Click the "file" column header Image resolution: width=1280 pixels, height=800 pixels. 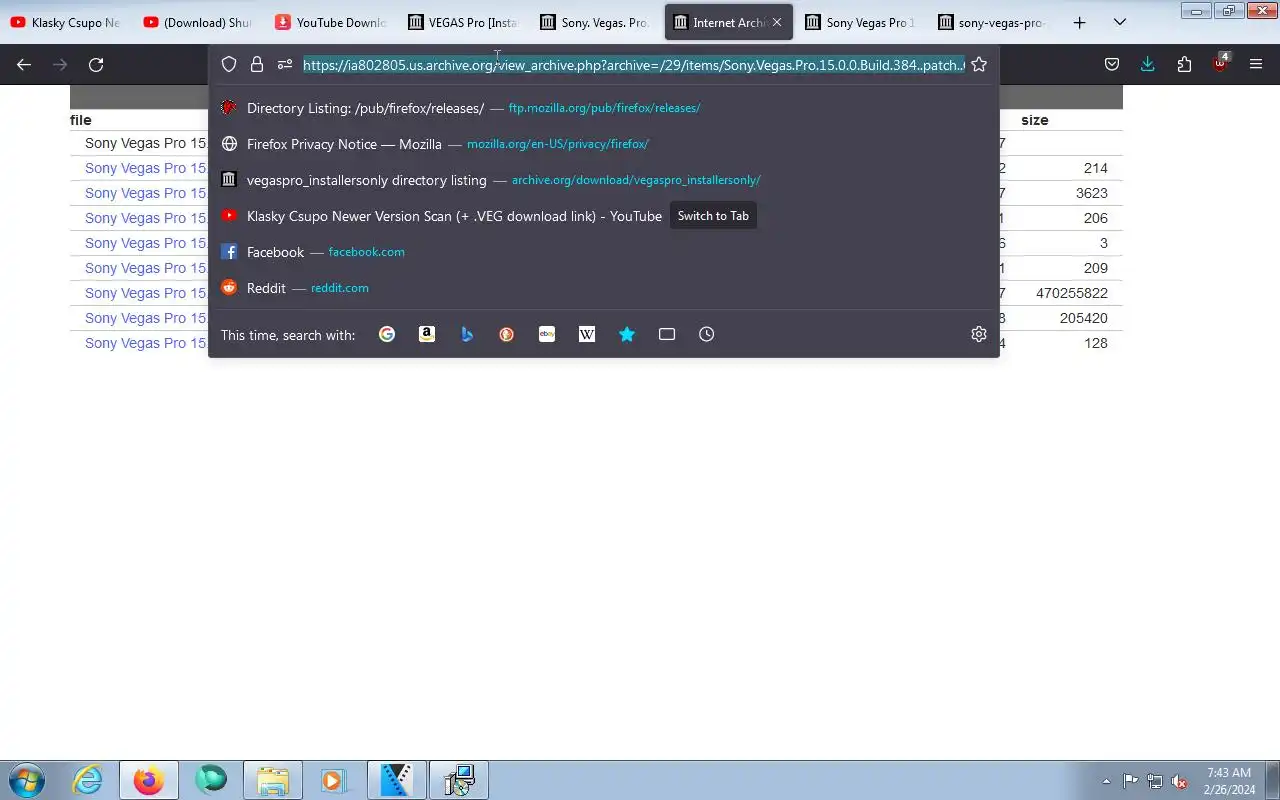click(81, 120)
